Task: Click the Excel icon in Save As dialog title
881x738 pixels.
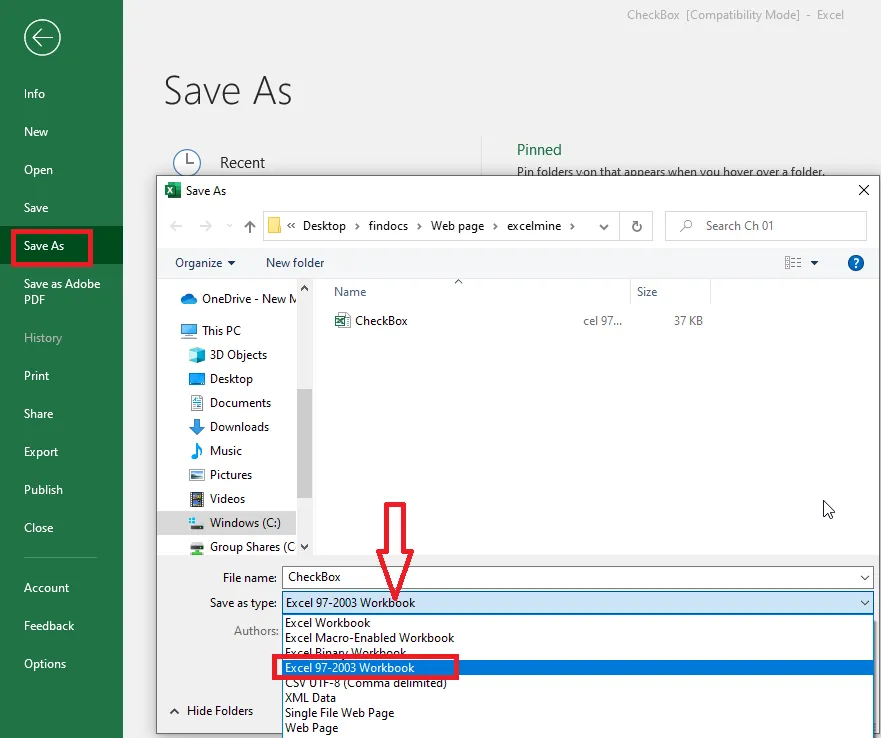Action: coord(172,191)
